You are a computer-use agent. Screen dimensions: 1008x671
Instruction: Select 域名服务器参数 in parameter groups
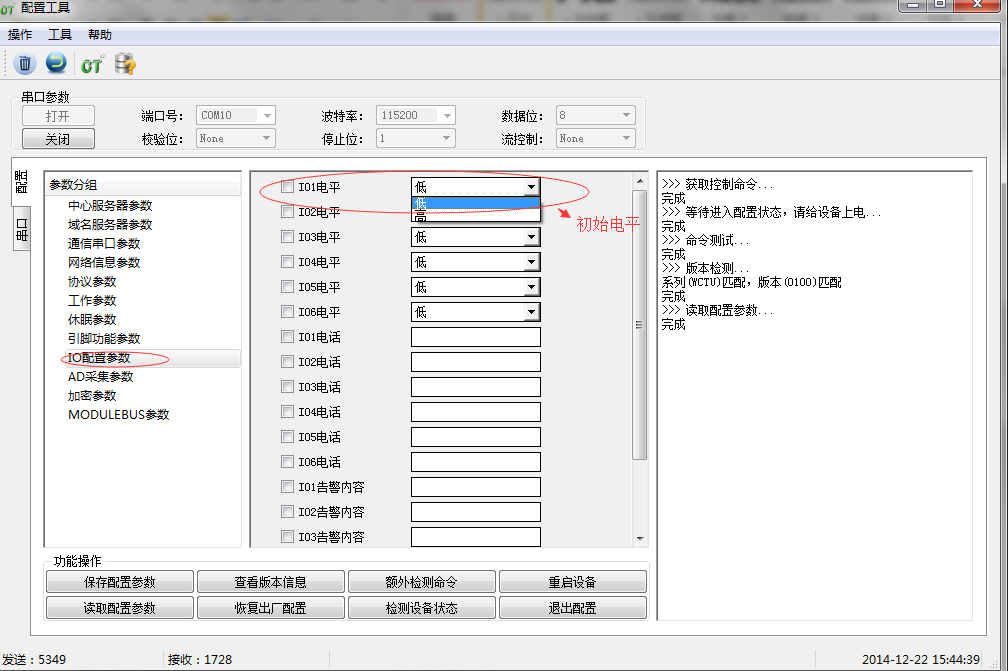tap(110, 224)
